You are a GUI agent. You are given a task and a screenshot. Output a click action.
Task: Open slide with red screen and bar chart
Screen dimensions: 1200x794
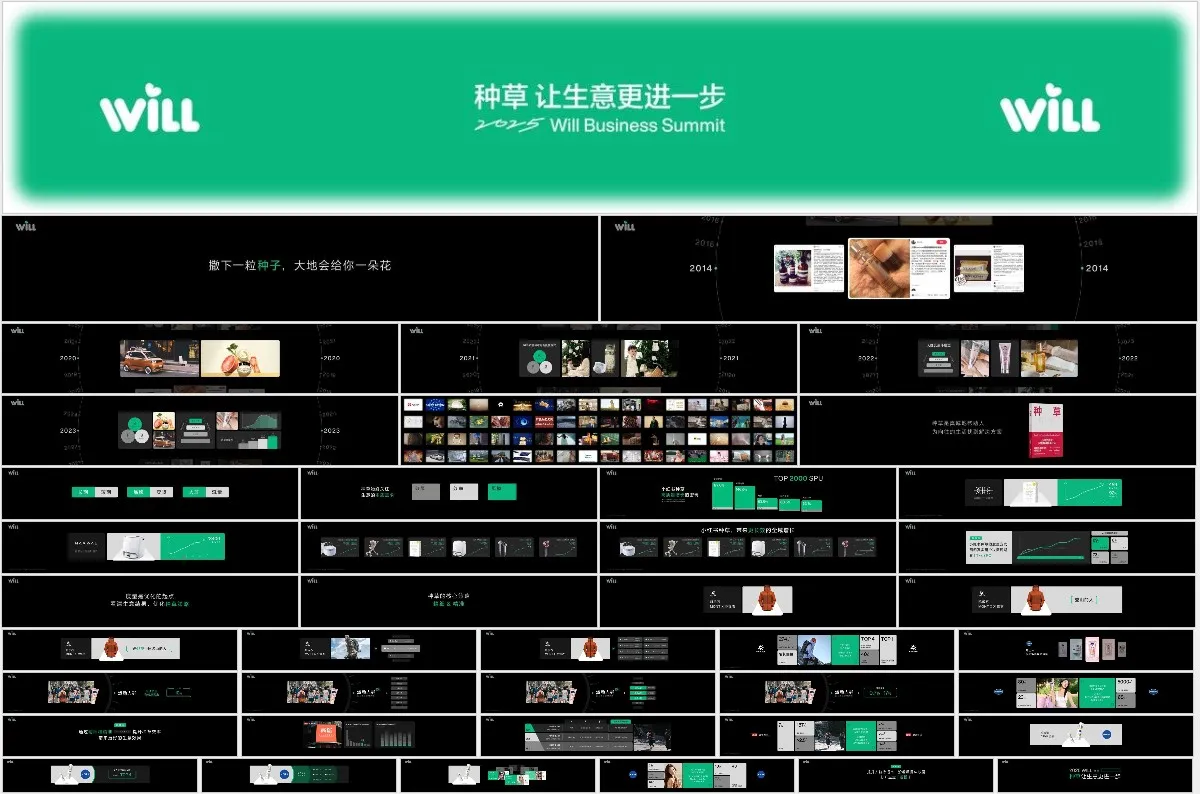pyautogui.click(x=359, y=735)
